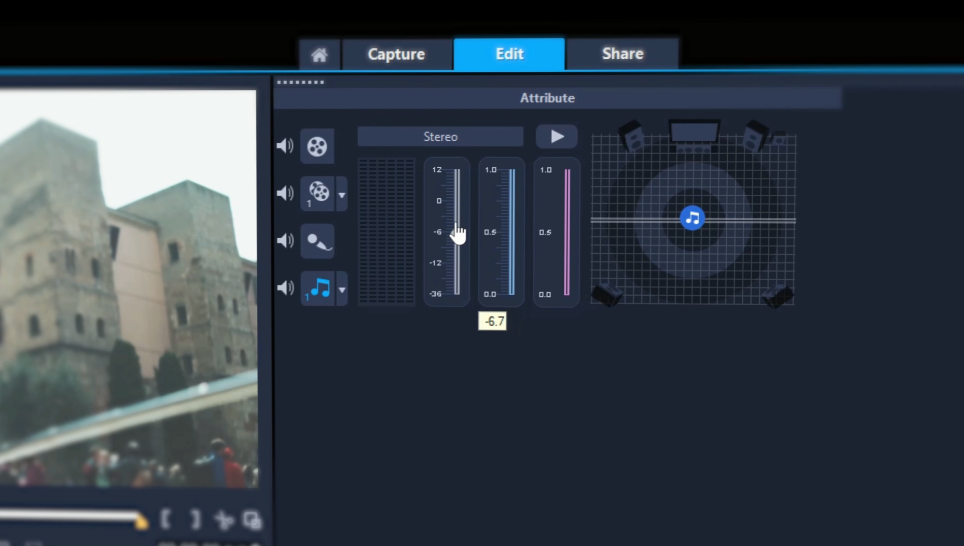Go to the Share tab
This screenshot has width=964, height=546.
click(x=622, y=54)
